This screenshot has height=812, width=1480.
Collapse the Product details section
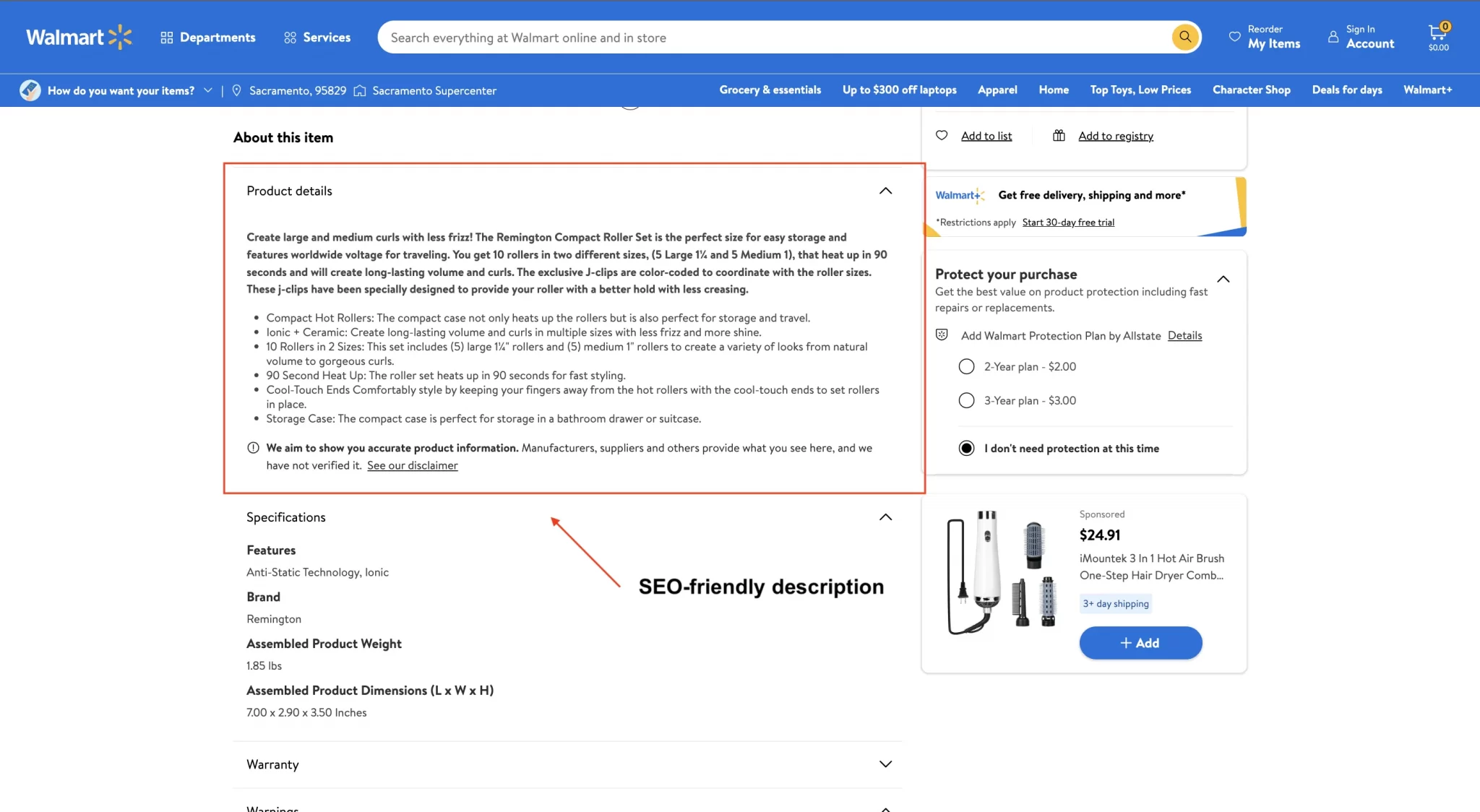885,191
